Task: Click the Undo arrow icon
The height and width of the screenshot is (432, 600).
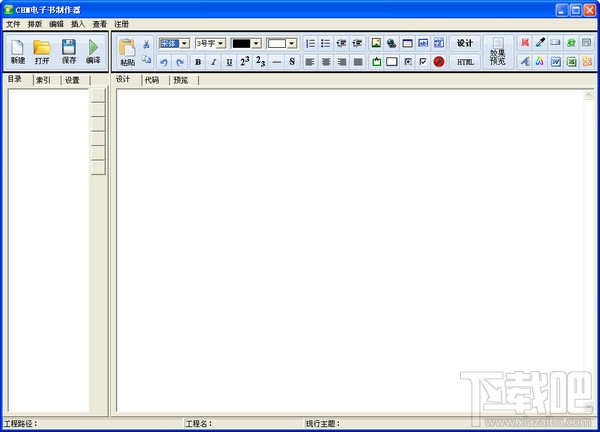Action: click(x=164, y=62)
